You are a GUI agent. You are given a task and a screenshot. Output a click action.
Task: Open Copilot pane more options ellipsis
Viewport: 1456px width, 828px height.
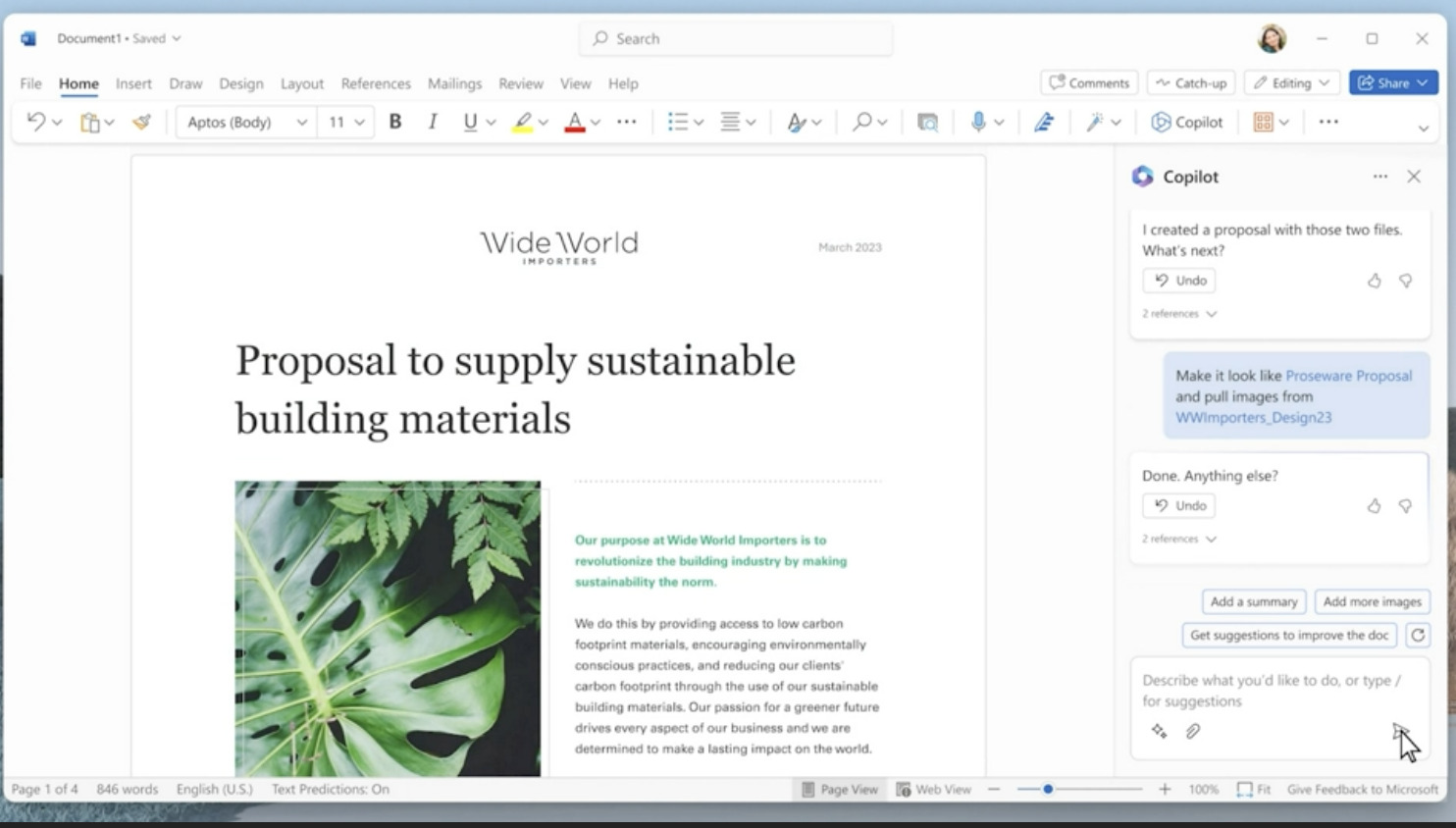[x=1380, y=177]
